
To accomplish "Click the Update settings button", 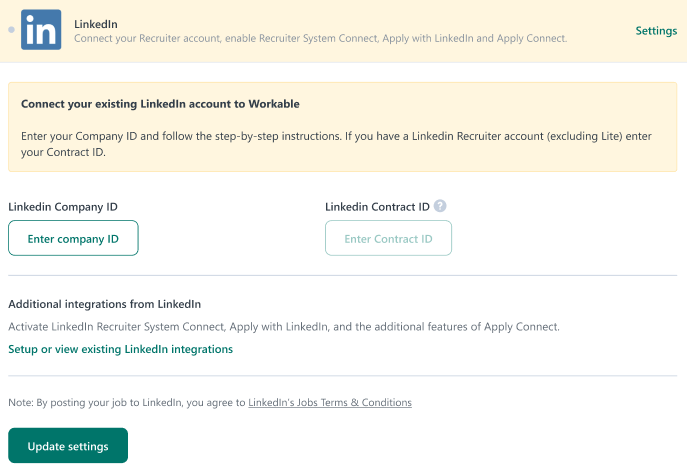I will 68,446.
